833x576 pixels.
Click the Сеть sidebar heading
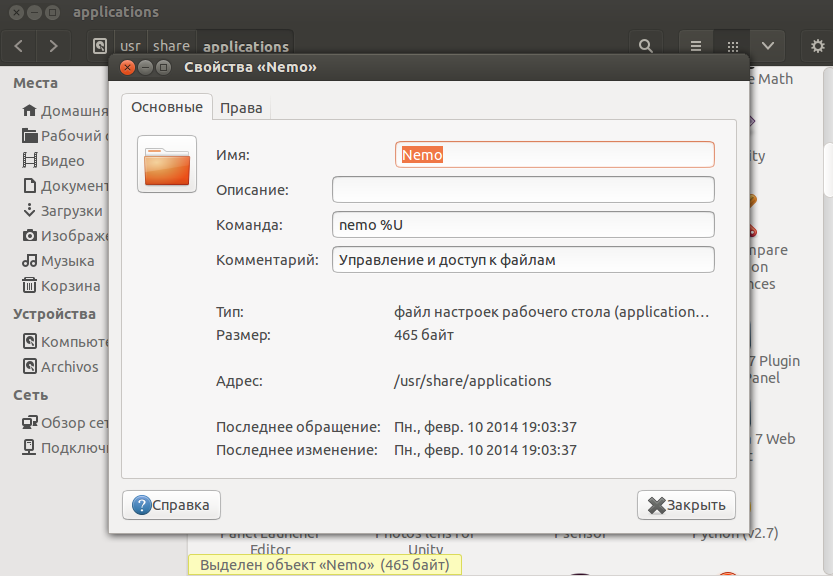pyautogui.click(x=31, y=395)
